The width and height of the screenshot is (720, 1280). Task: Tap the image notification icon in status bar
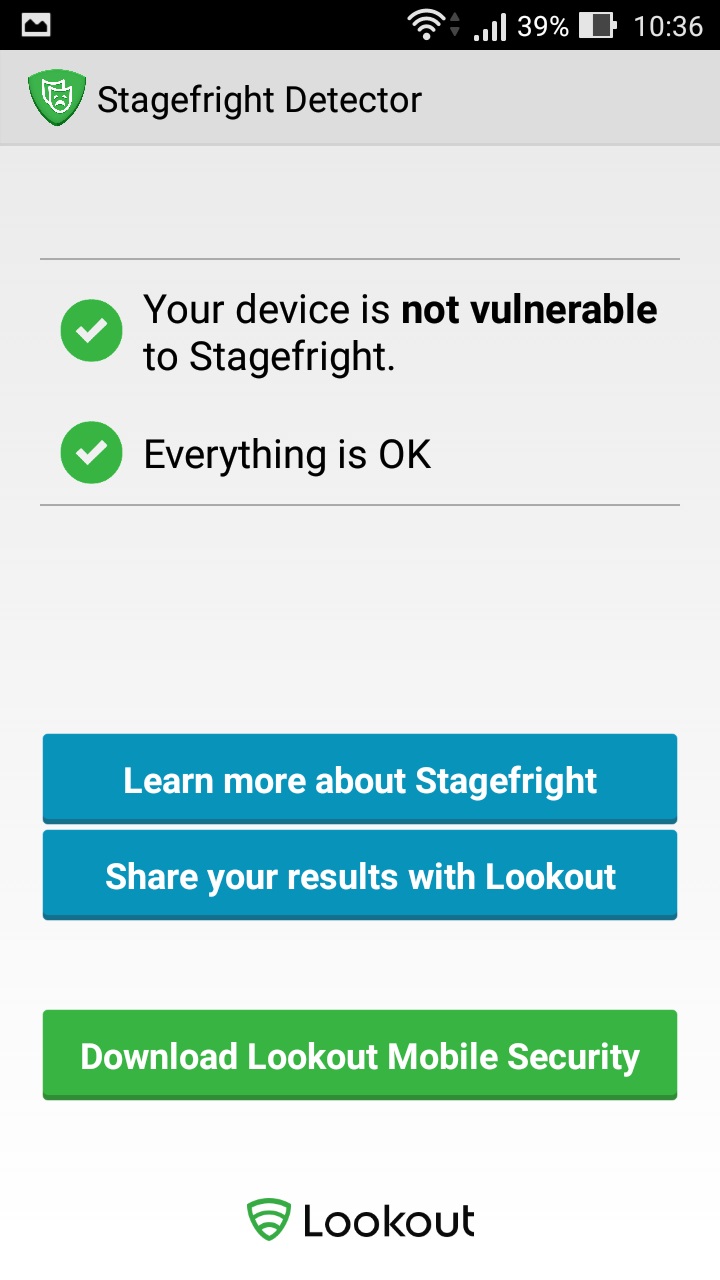(x=36, y=25)
